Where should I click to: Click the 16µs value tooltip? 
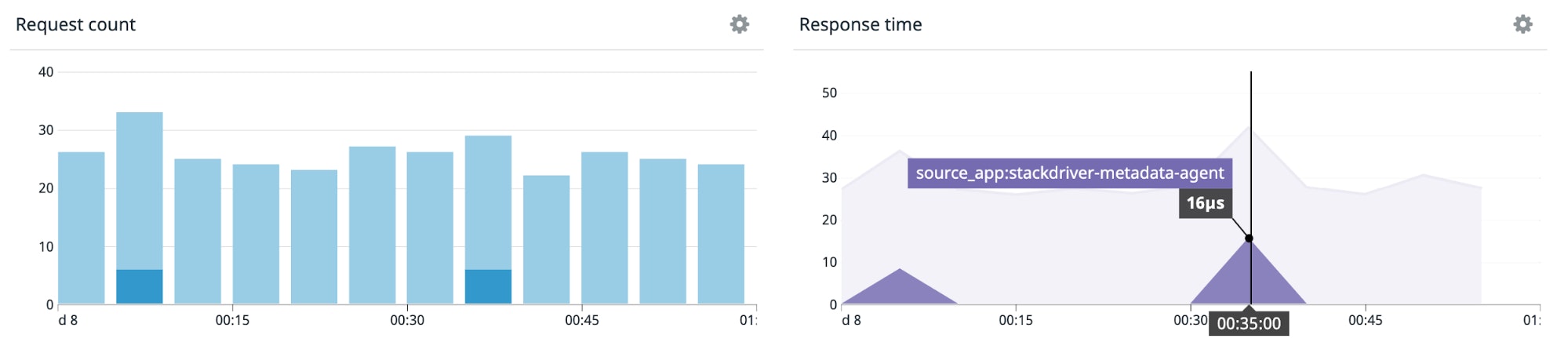[x=1205, y=204]
